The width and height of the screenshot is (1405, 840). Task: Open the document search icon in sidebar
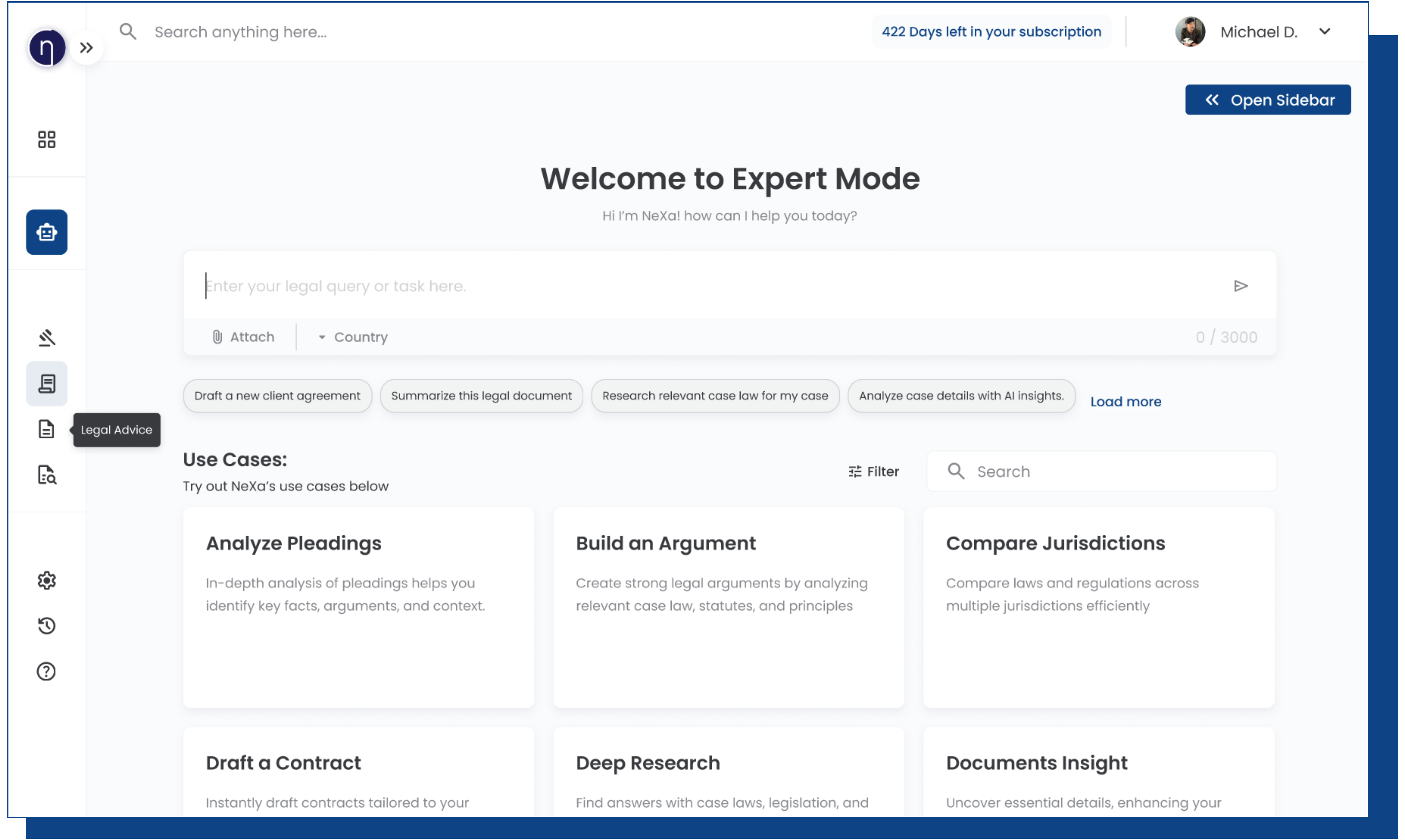(x=47, y=475)
